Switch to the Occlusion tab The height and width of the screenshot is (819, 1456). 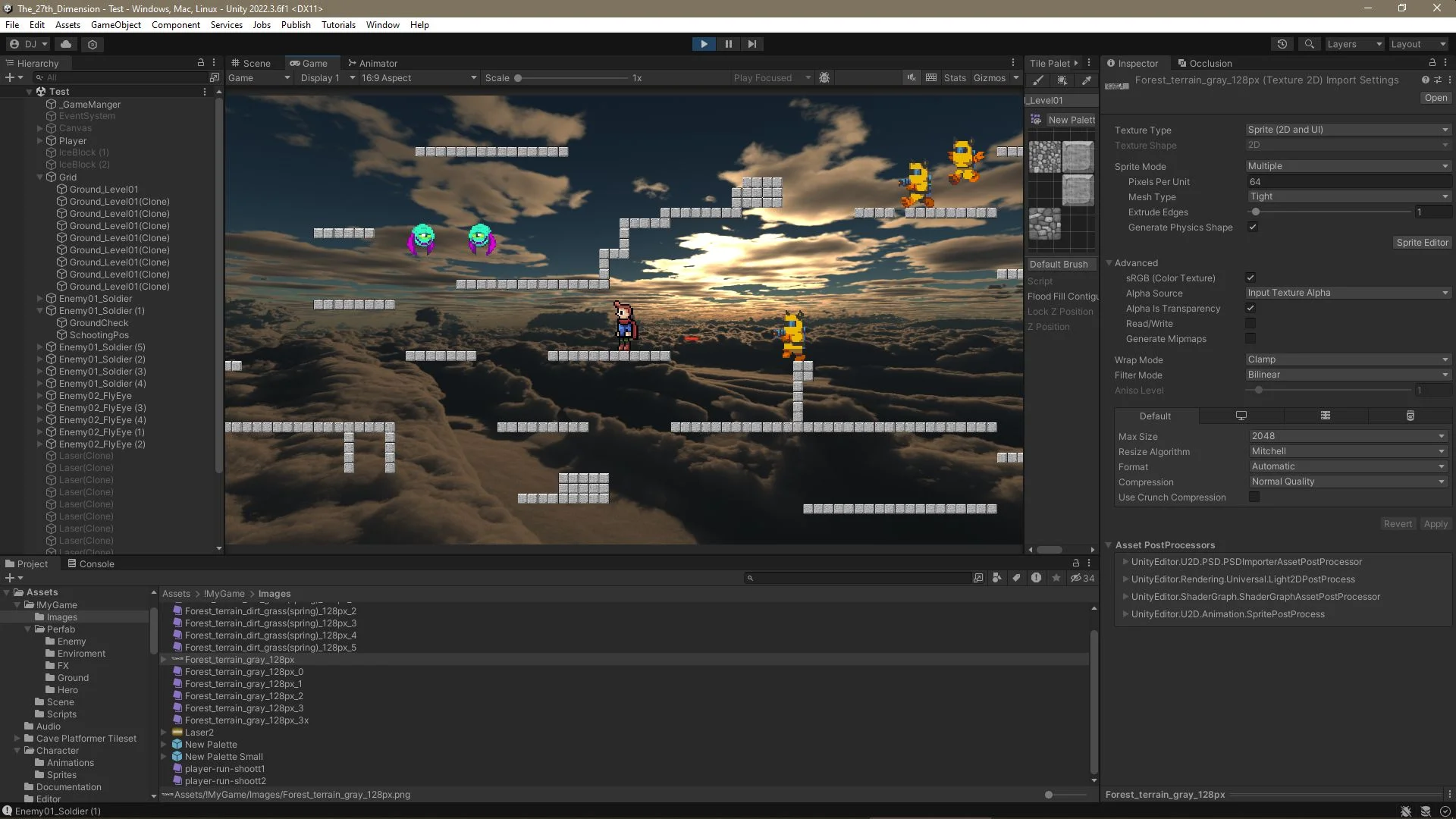[x=1204, y=63]
